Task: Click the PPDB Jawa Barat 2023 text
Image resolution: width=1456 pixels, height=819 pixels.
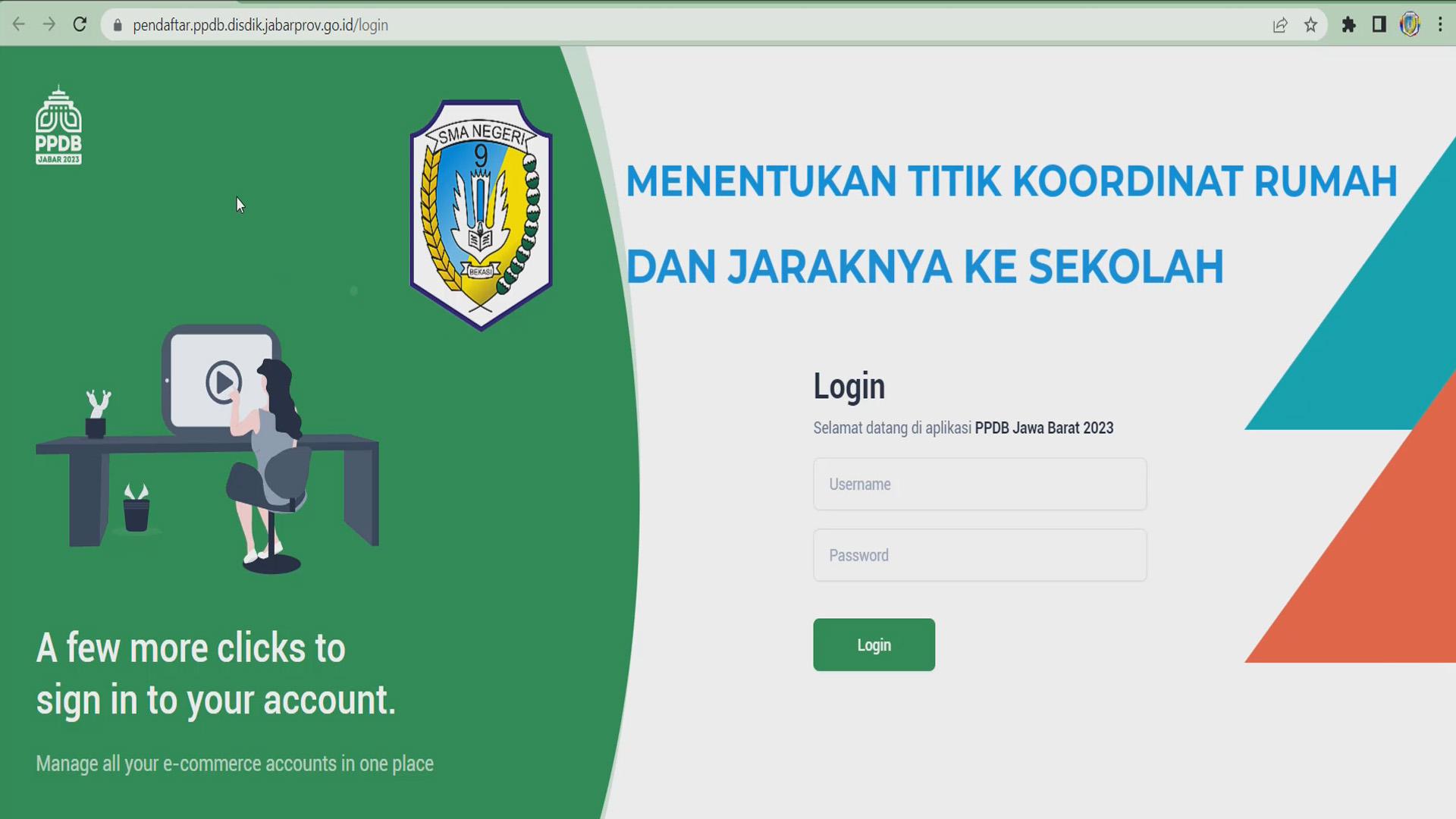Action: [1043, 428]
